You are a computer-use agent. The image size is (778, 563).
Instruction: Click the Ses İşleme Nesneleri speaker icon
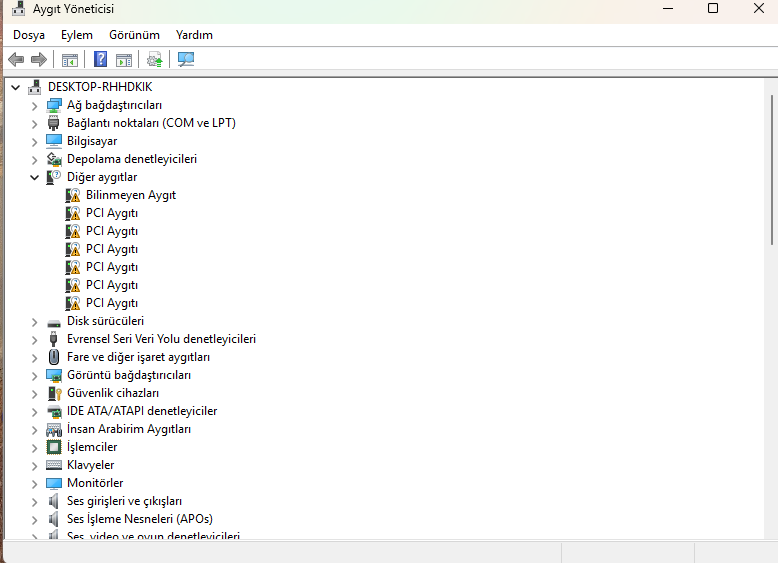(54, 519)
